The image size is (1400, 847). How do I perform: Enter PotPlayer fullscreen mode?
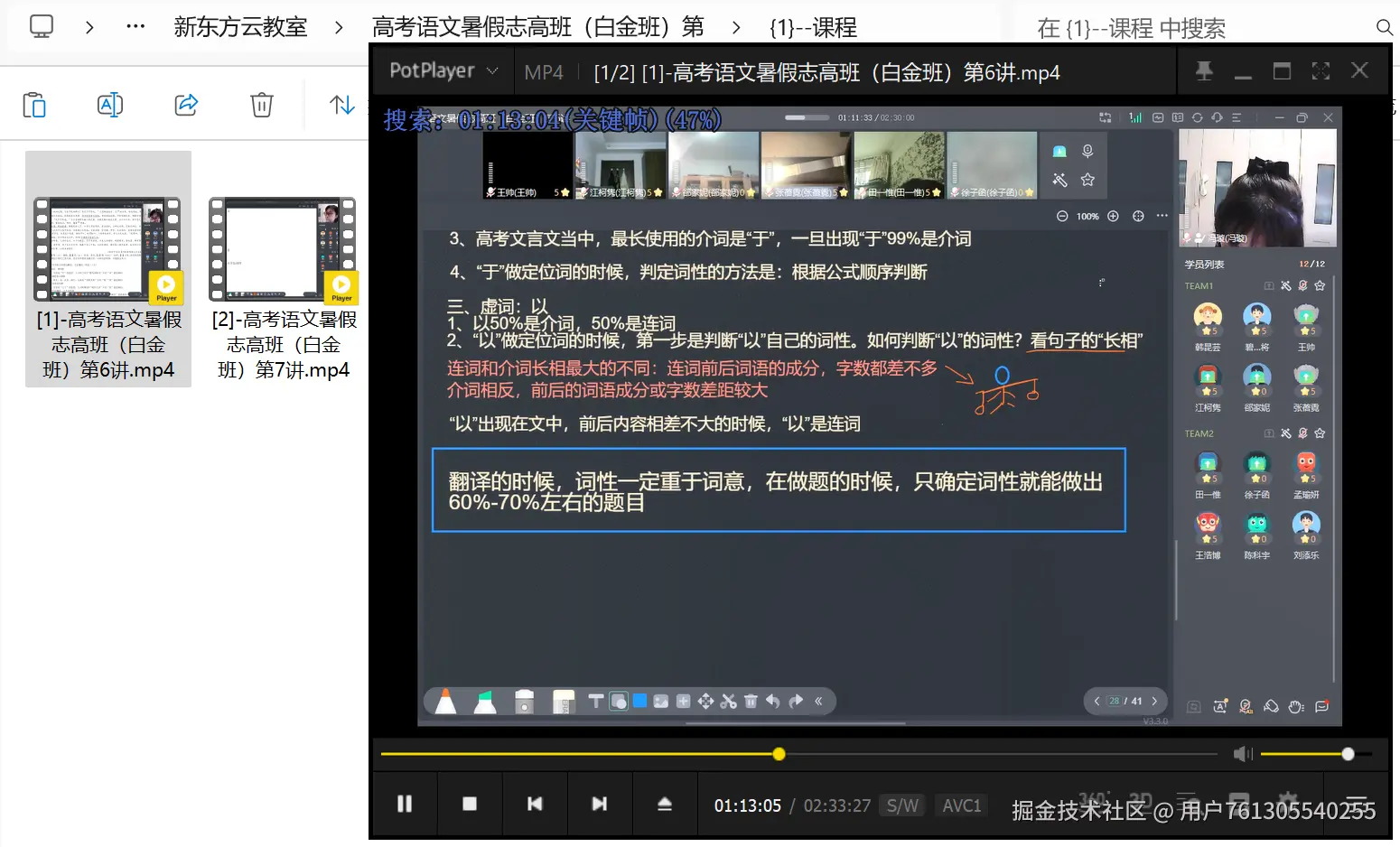point(1321,70)
